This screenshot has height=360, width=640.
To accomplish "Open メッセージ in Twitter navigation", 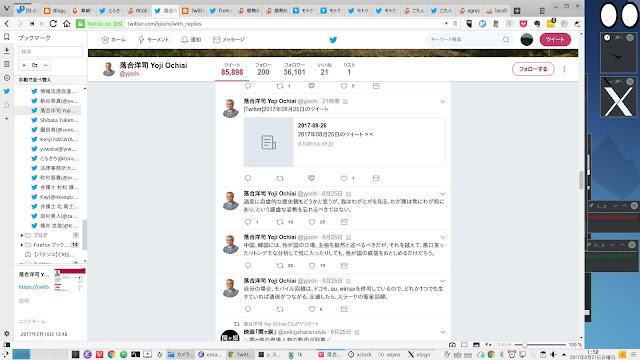I will tap(229, 40).
